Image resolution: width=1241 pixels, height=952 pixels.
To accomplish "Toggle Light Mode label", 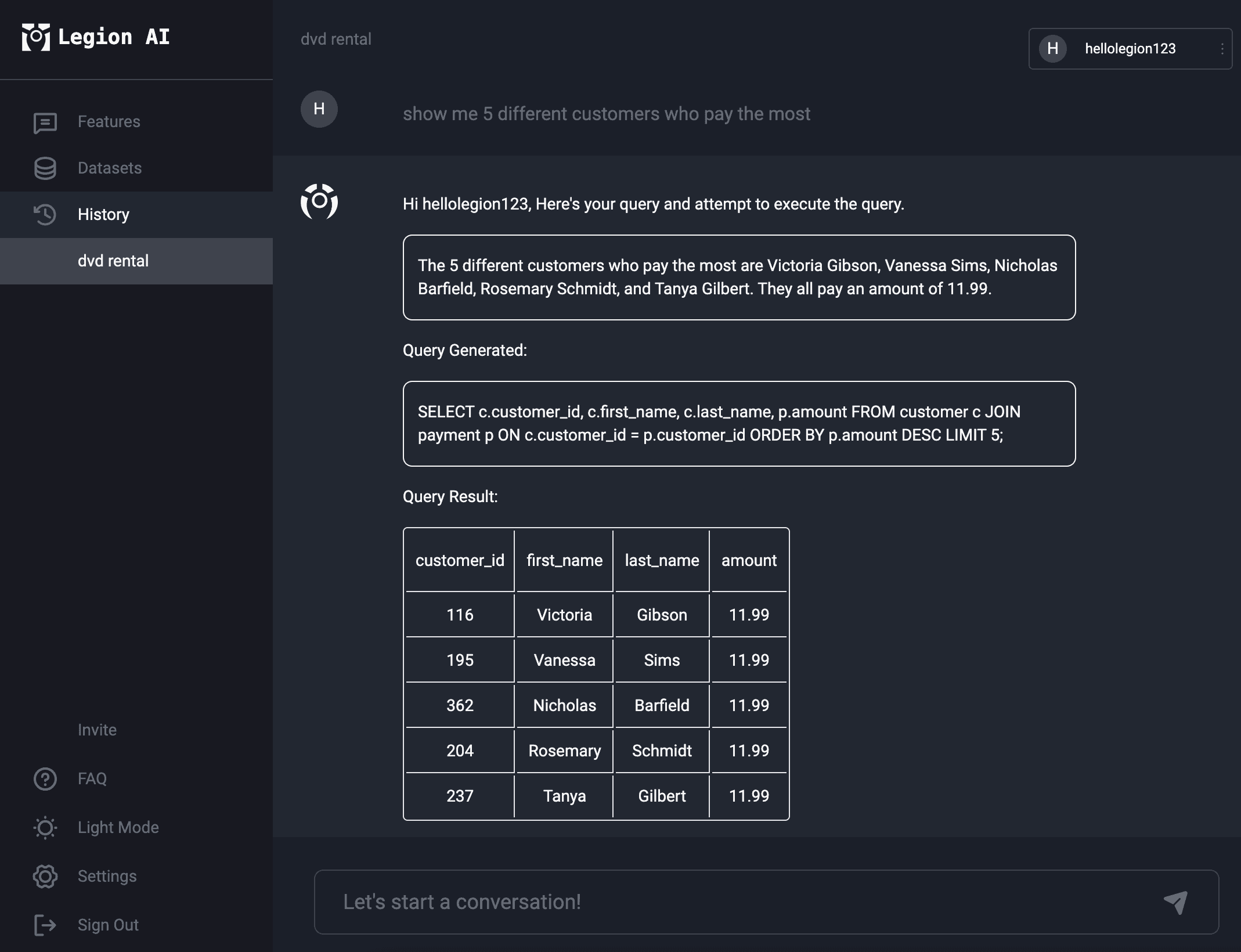I will 118,828.
